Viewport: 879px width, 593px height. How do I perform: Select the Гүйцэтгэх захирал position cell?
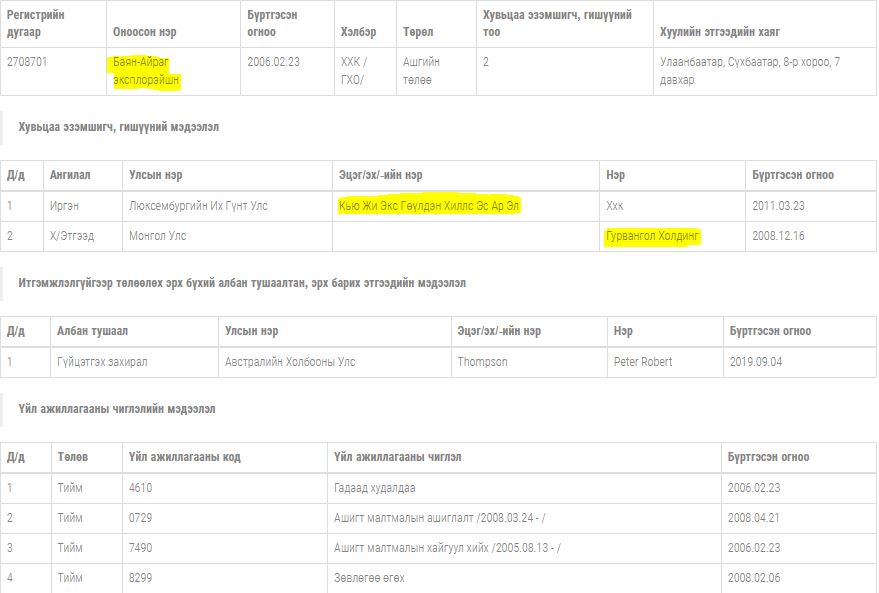pyautogui.click(x=102, y=362)
